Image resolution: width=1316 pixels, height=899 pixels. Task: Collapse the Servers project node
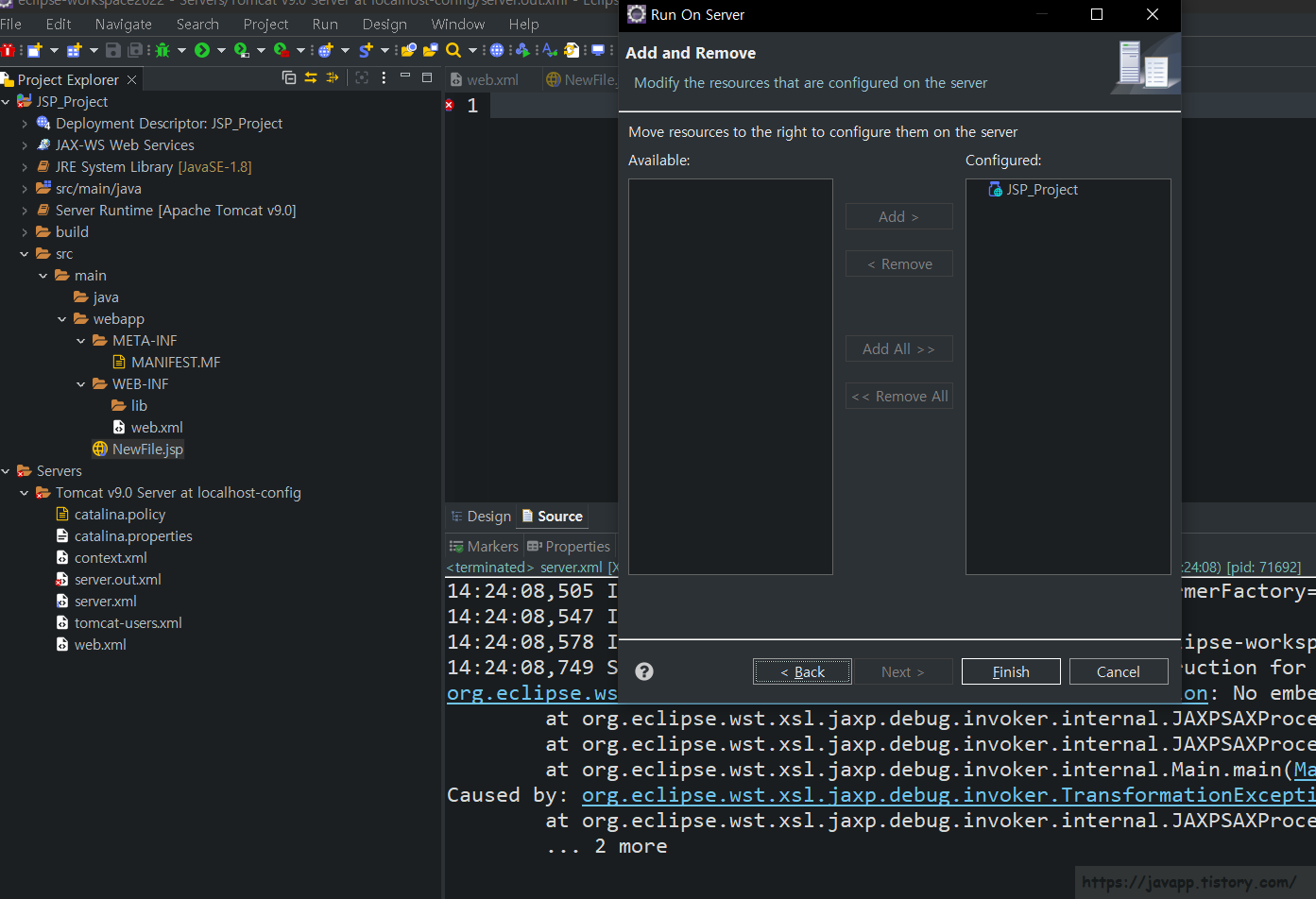(6, 471)
